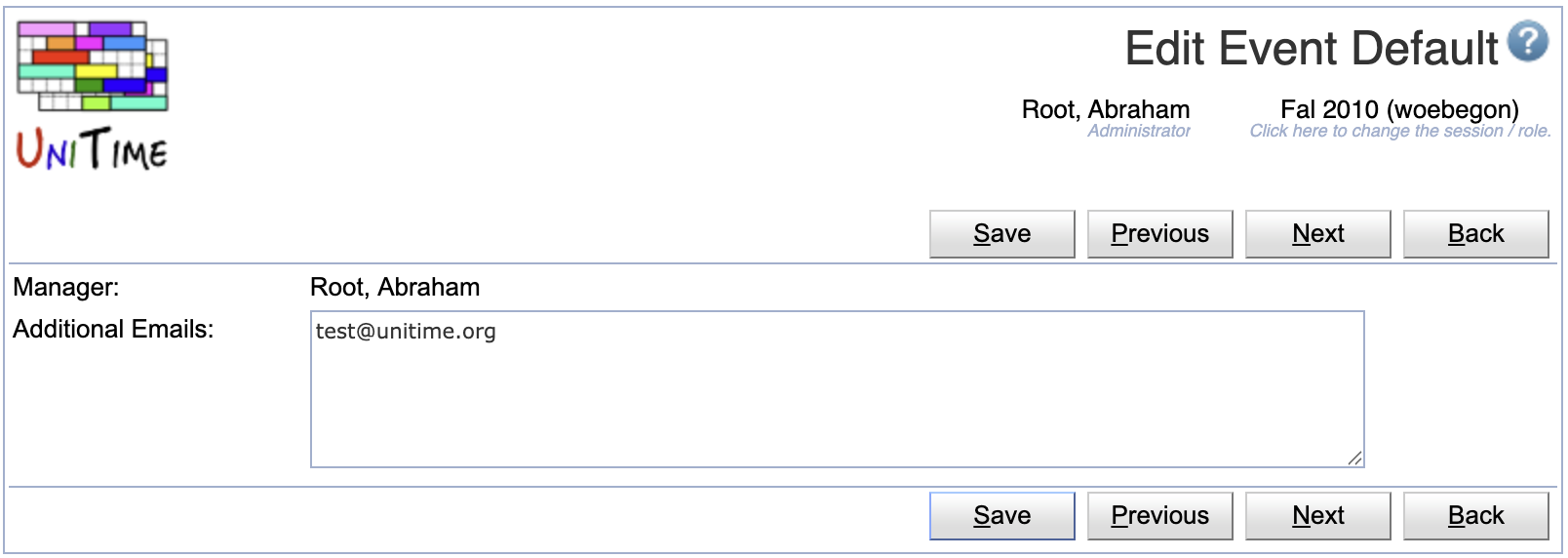Click the change session / role hint text
The width and height of the screenshot is (1568, 558).
click(x=1399, y=131)
